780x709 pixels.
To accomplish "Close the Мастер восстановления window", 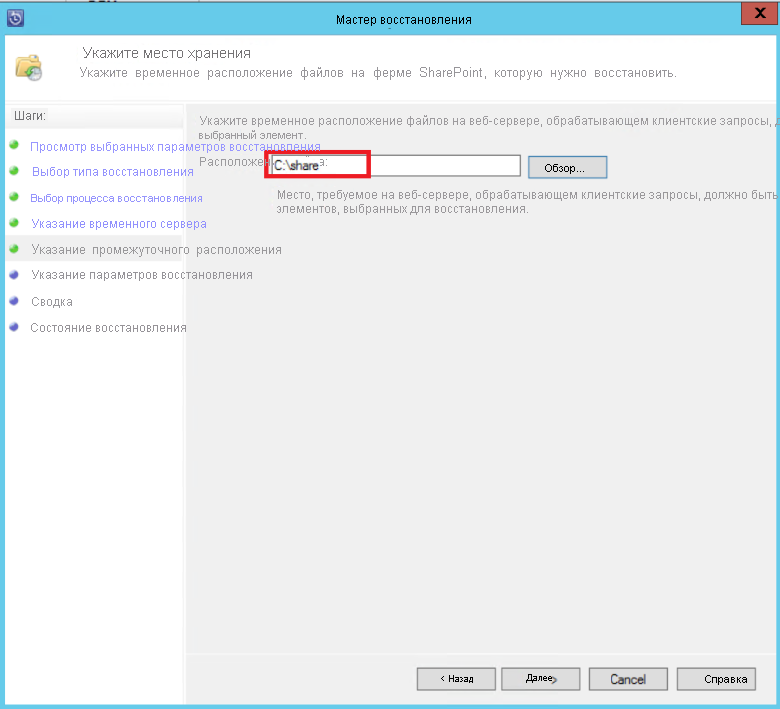I will coord(760,13).
